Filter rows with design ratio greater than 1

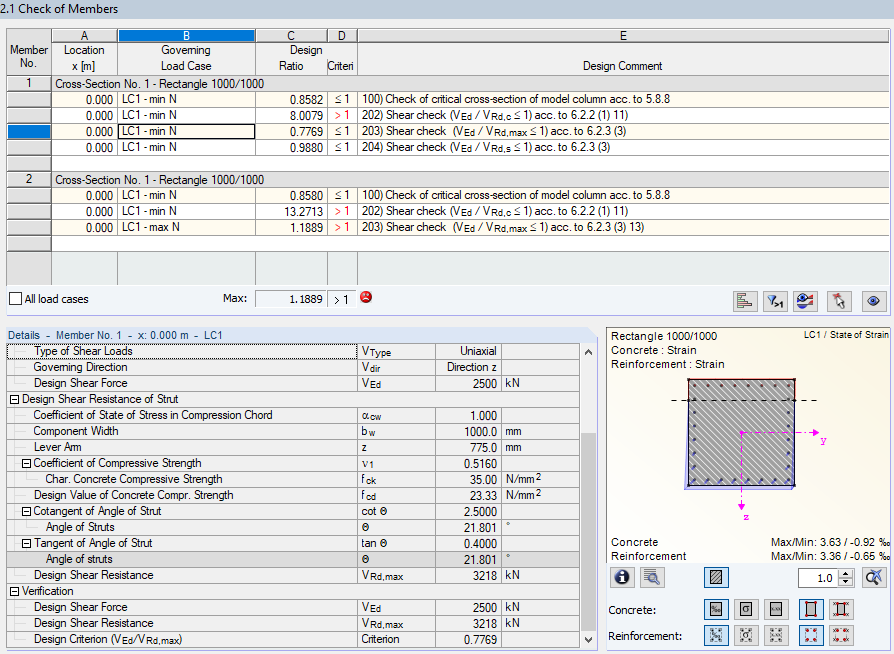click(775, 300)
